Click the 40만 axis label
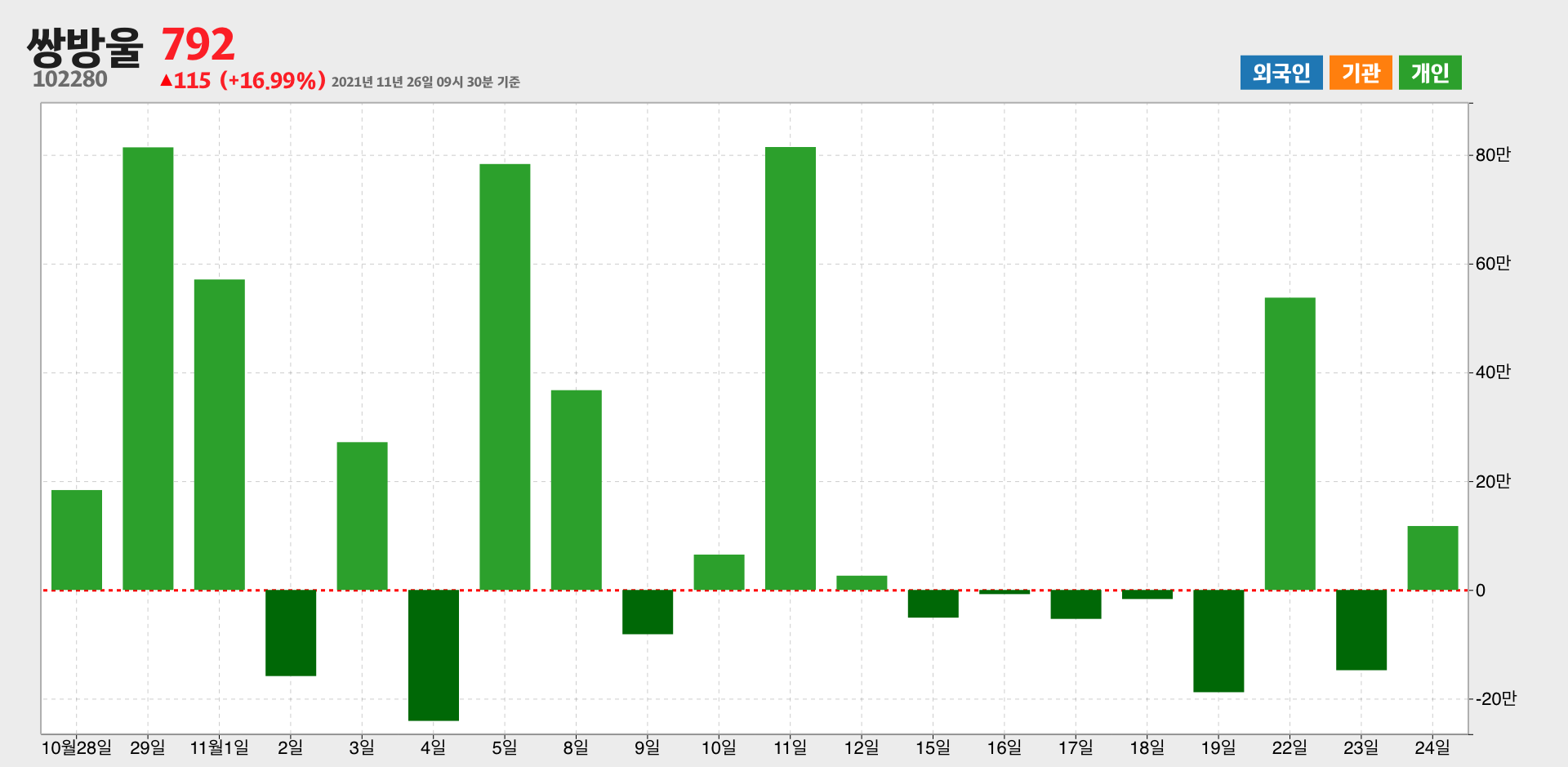 pyautogui.click(x=1493, y=372)
